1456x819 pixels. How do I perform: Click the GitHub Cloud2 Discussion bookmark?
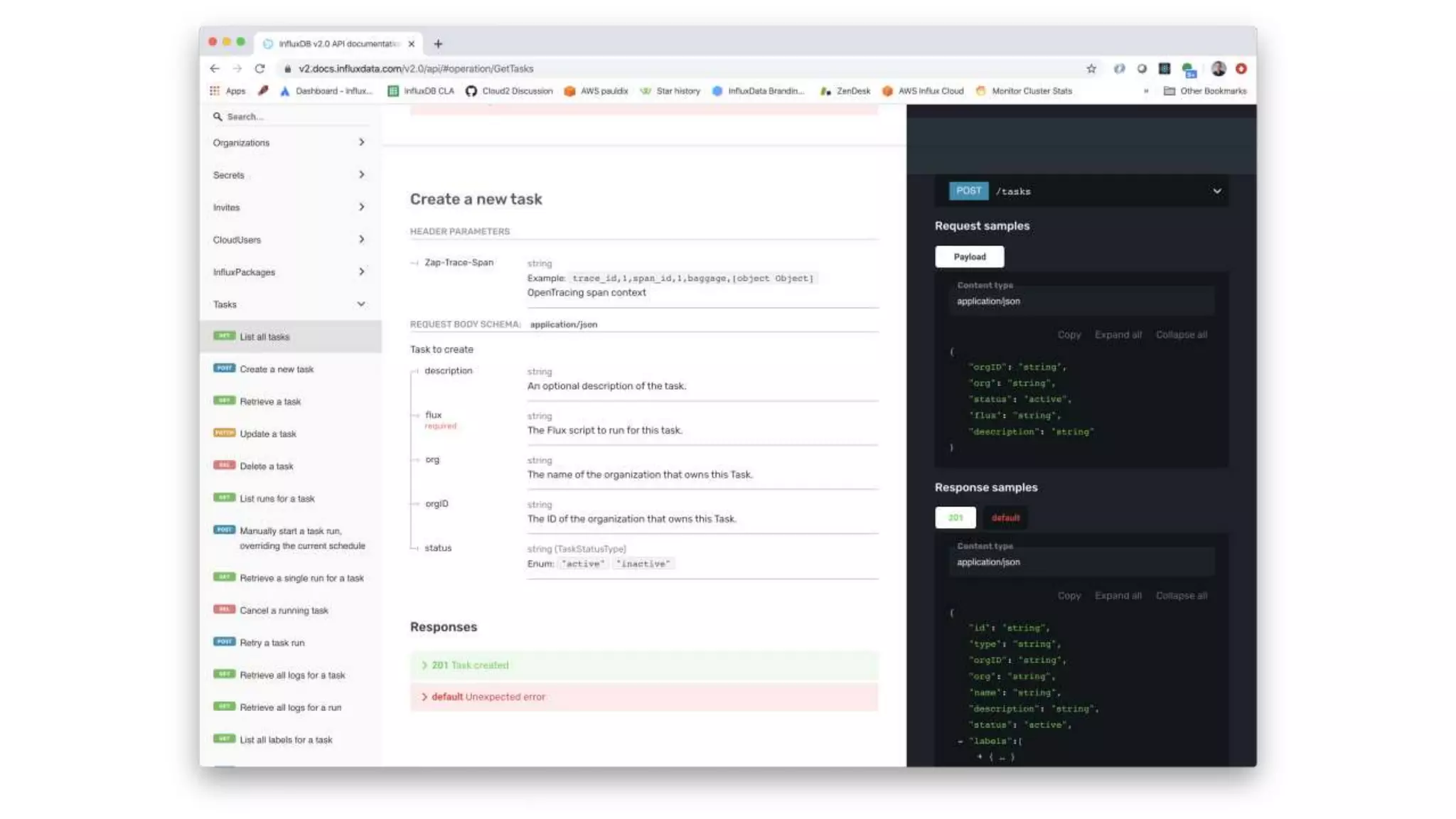tap(509, 91)
